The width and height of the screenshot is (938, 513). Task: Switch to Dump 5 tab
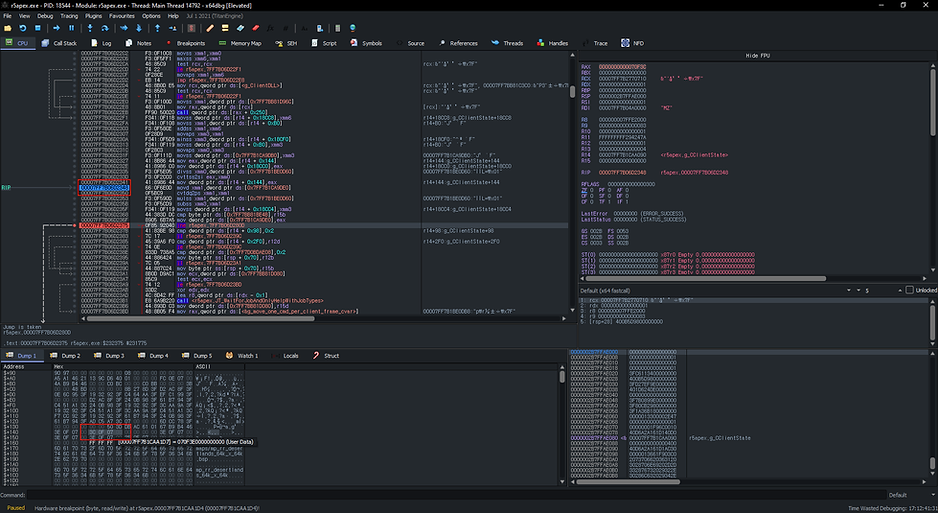pos(197,356)
